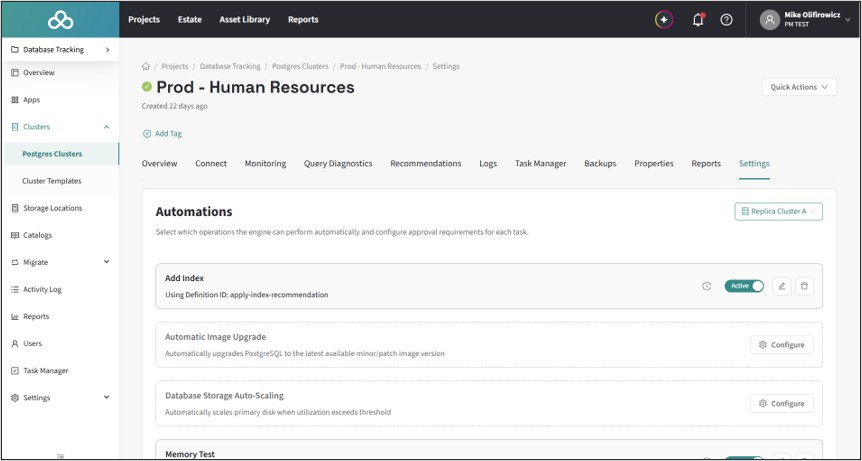862x461 pixels.
Task: Click the Add Index schedule clock icon
Action: pyautogui.click(x=707, y=286)
